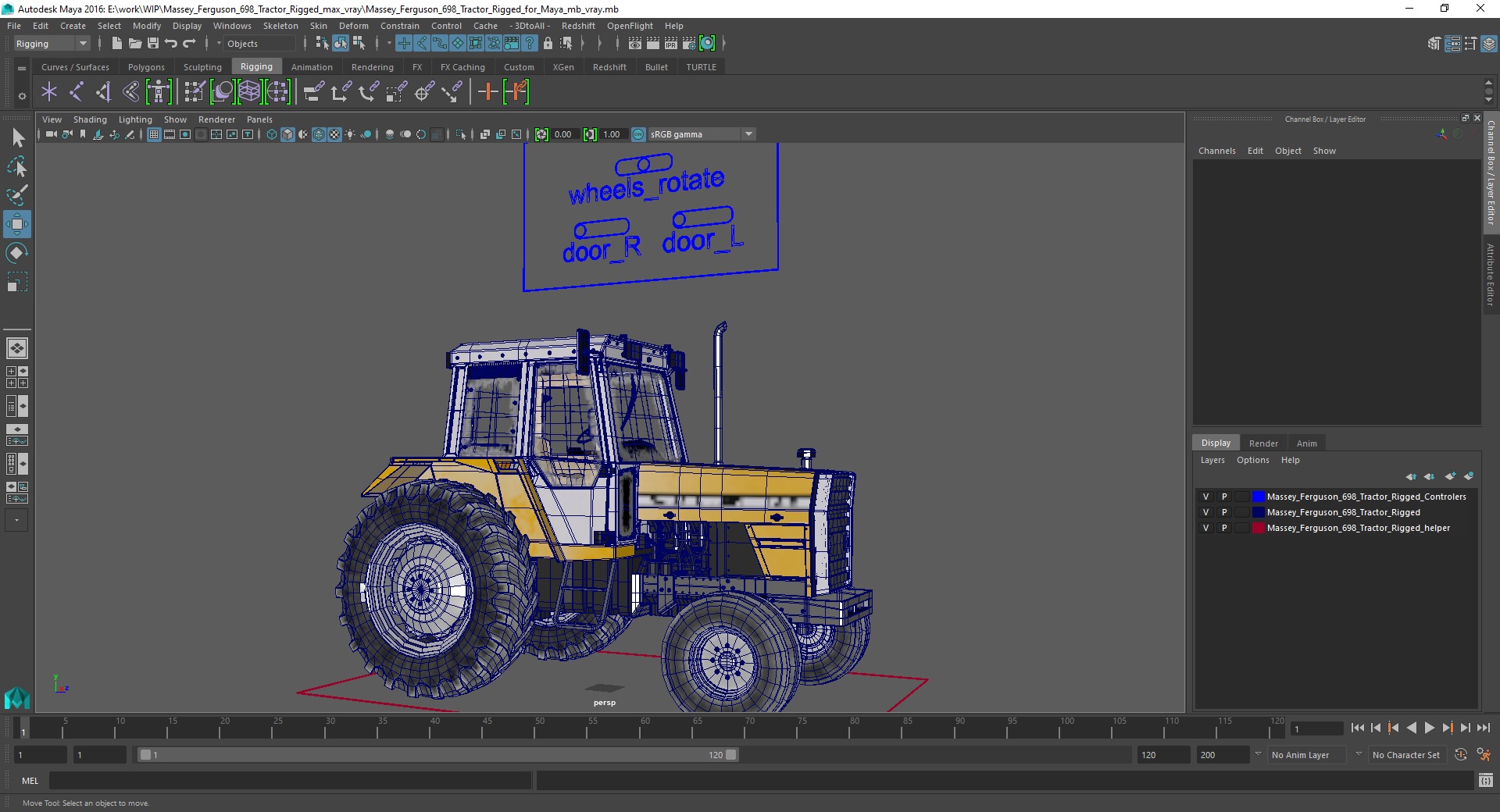This screenshot has width=1500, height=812.
Task: Toggle display type box of Tractor_Rigged layer
Action: click(x=1241, y=512)
